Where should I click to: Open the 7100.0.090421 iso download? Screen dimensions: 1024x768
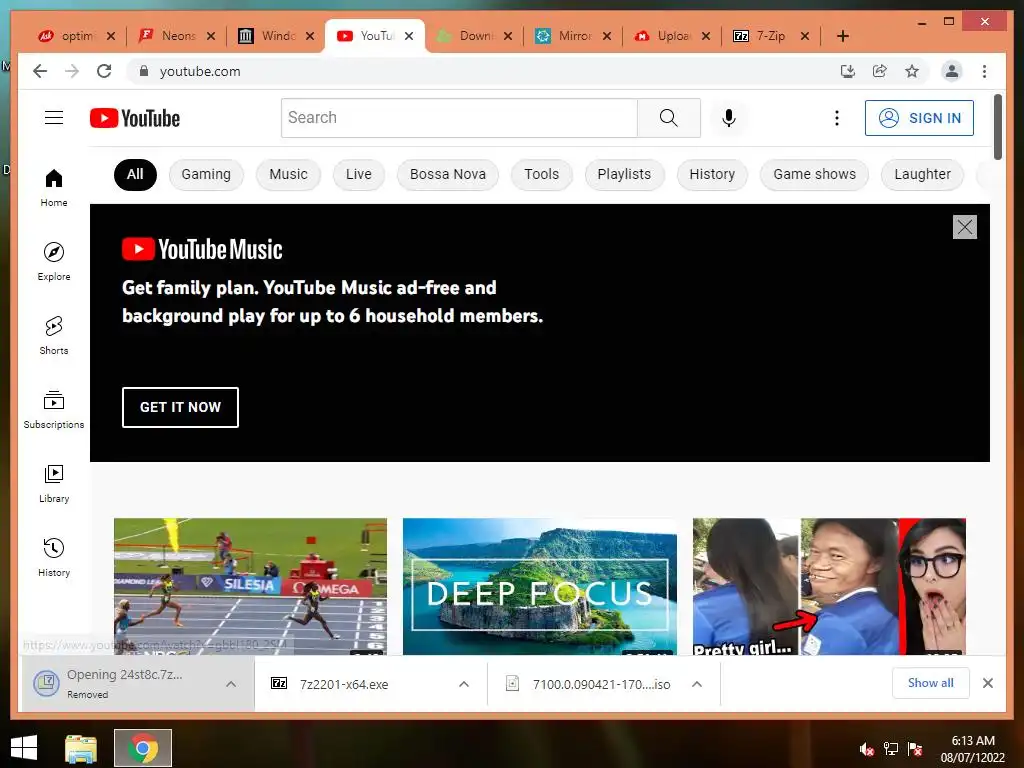pos(601,684)
